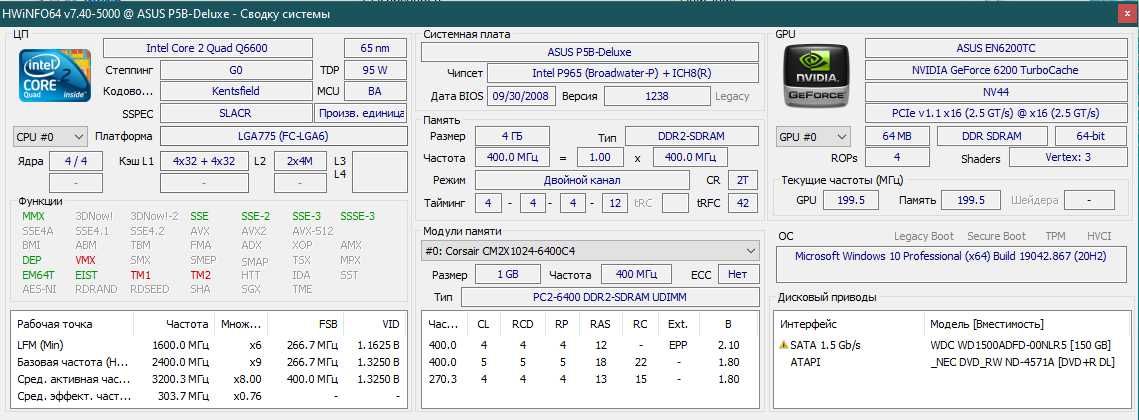Click the ECC value Нет
This screenshot has height=420, width=1139.
tap(739, 274)
